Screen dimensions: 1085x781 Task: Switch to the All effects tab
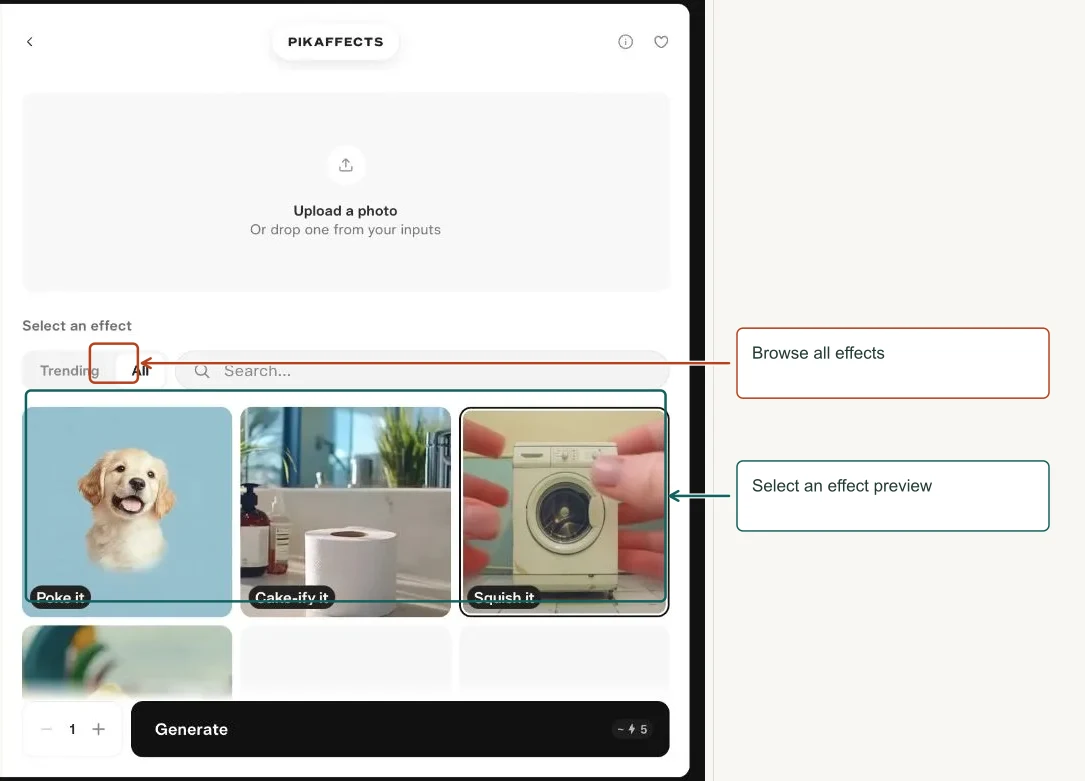coord(141,371)
